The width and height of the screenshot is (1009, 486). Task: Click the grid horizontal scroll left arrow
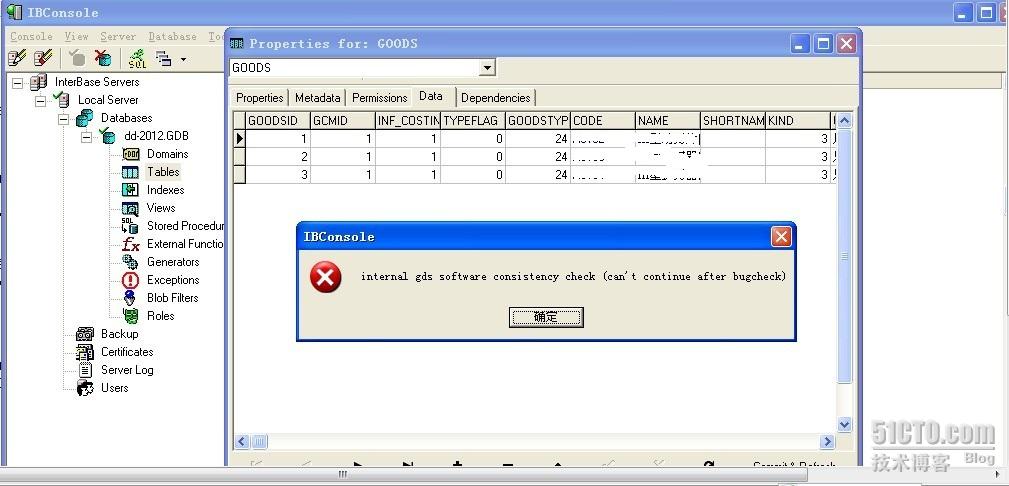click(241, 442)
